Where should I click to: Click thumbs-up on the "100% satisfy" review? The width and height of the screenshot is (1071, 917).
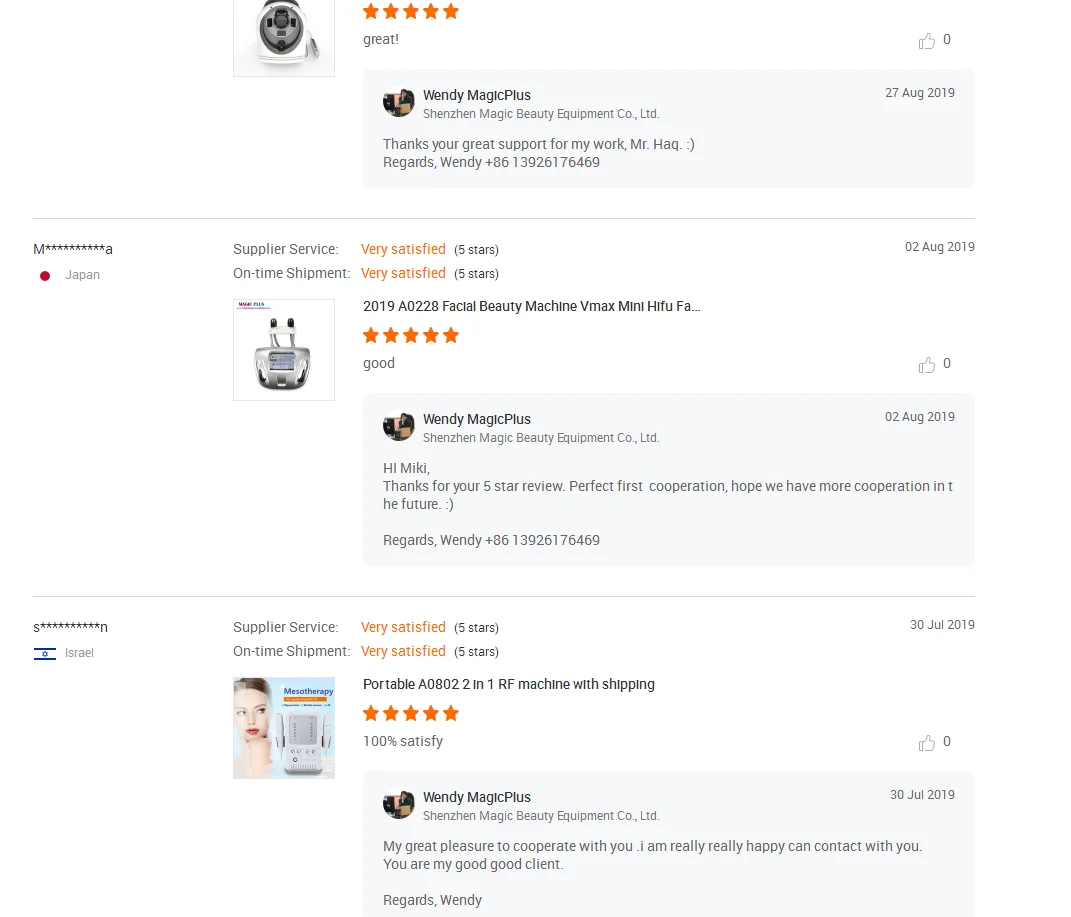(x=927, y=743)
